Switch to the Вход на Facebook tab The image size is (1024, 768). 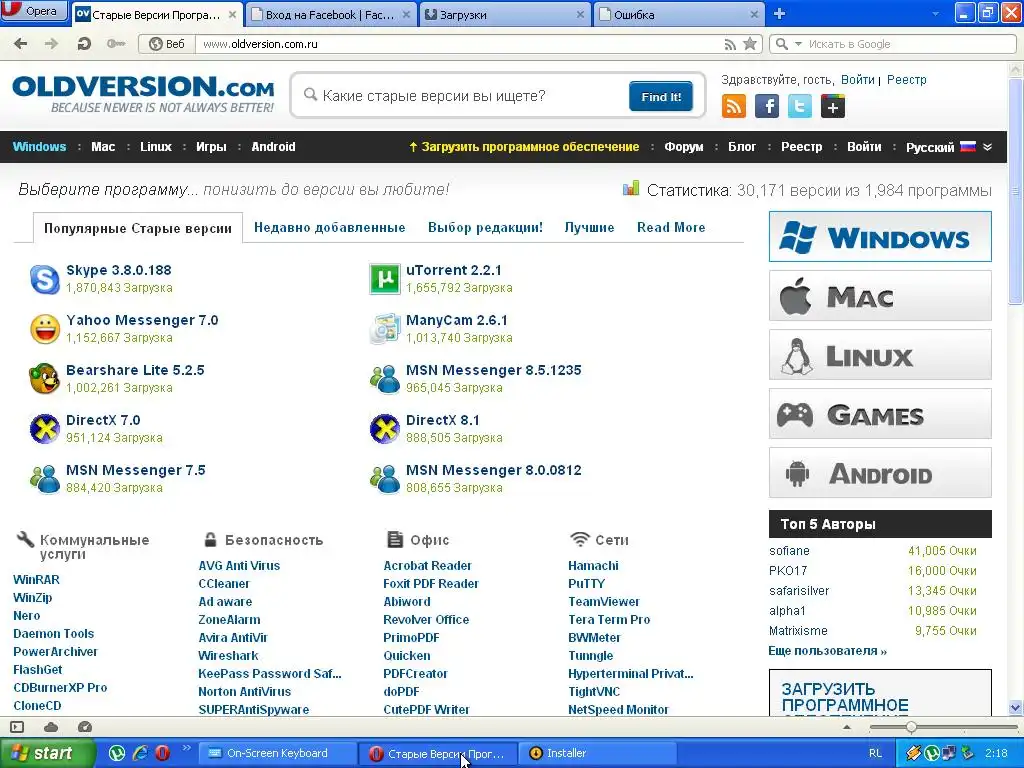coord(330,14)
